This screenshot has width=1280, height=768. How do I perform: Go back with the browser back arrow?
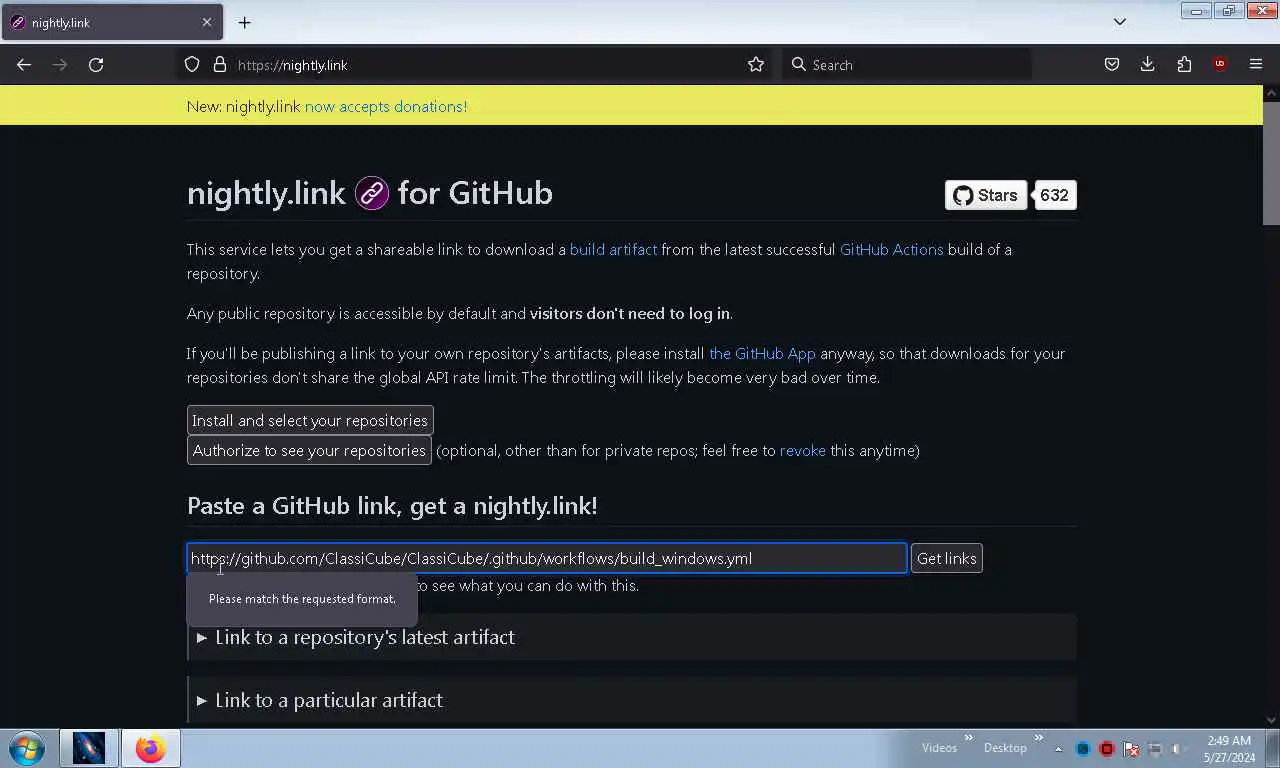click(24, 65)
